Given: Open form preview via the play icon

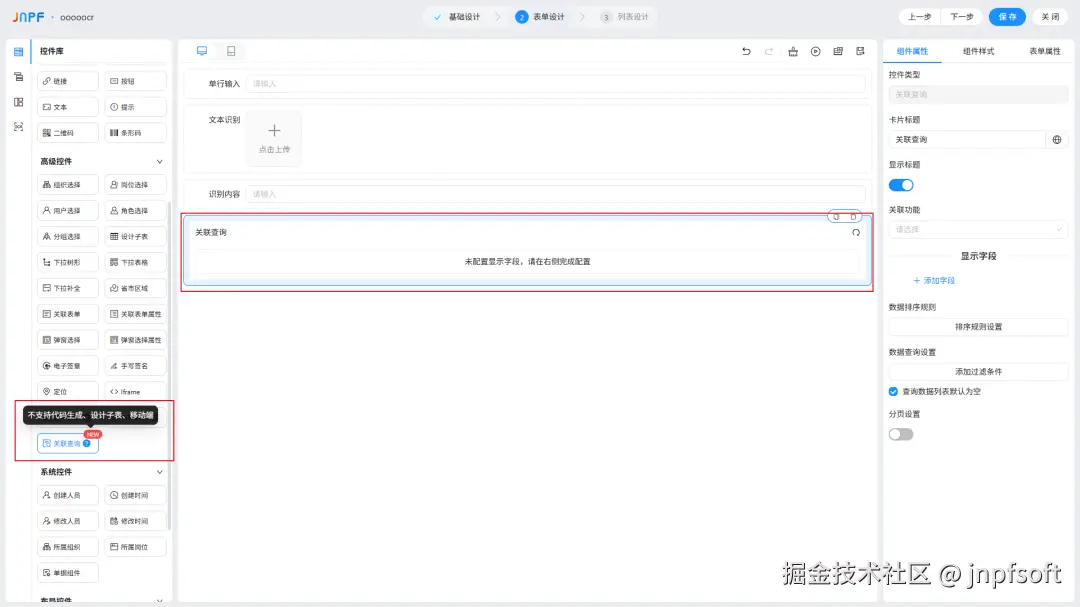Looking at the screenshot, I should (816, 52).
